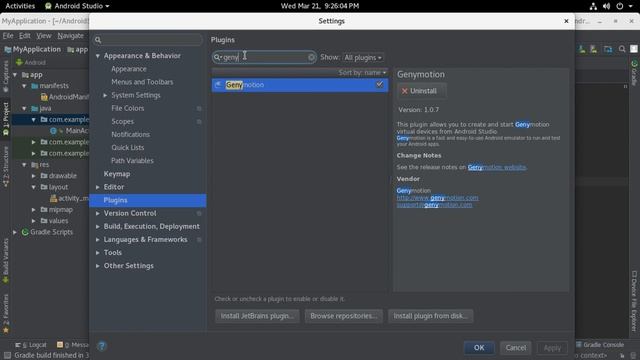Open Settings help question mark

pyautogui.click(x=102, y=347)
